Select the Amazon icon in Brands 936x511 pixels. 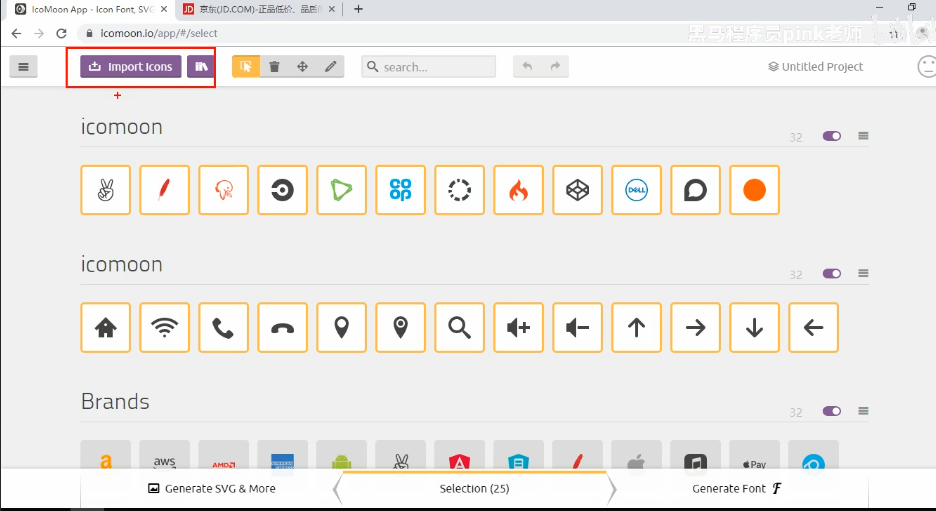tap(106, 455)
